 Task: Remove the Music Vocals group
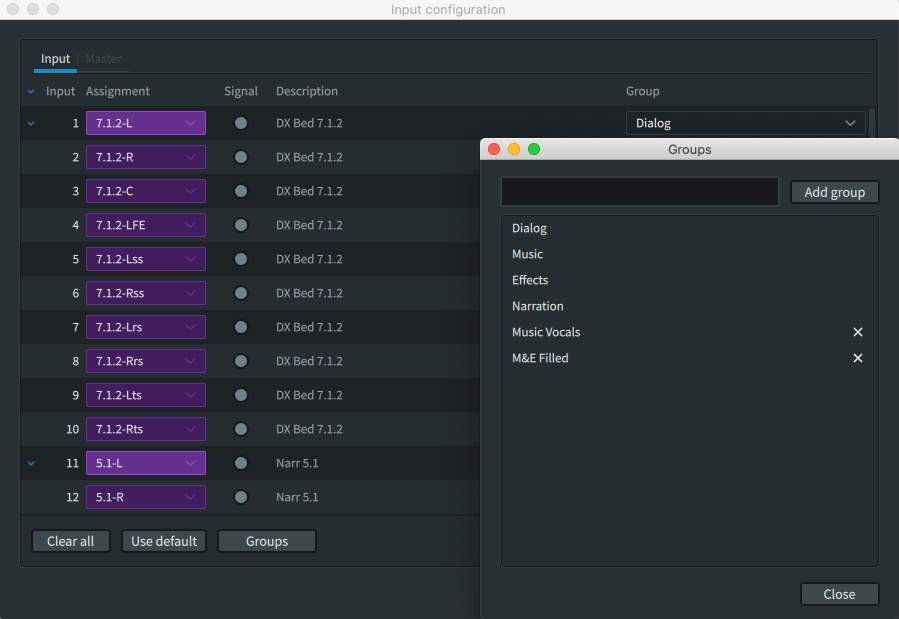coord(857,332)
